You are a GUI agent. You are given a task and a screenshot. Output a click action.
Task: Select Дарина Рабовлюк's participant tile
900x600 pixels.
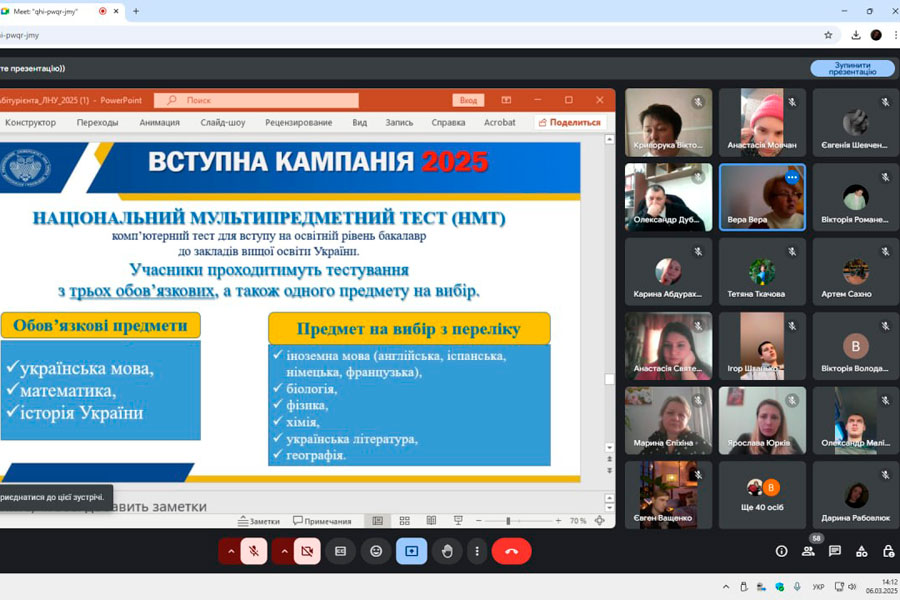pyautogui.click(x=855, y=495)
